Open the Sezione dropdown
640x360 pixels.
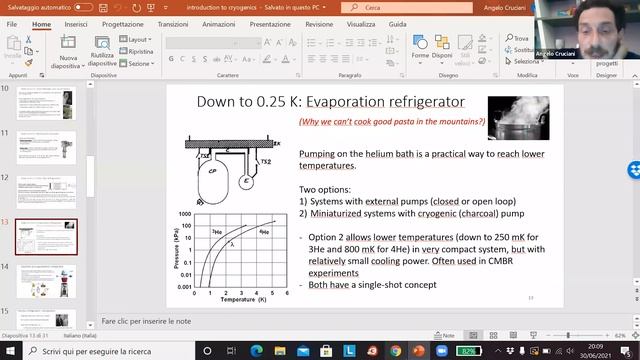pos(137,63)
